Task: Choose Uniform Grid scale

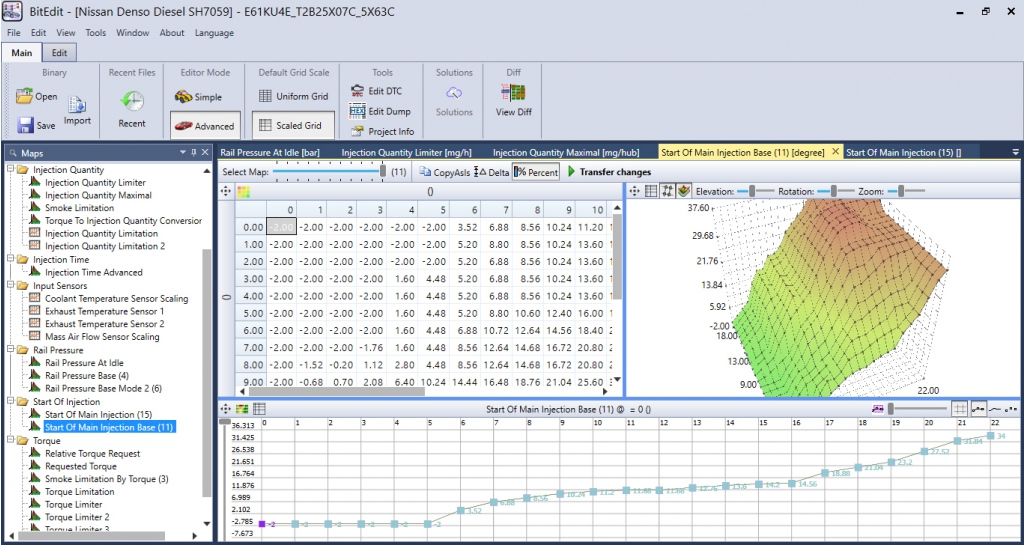Action: point(293,97)
